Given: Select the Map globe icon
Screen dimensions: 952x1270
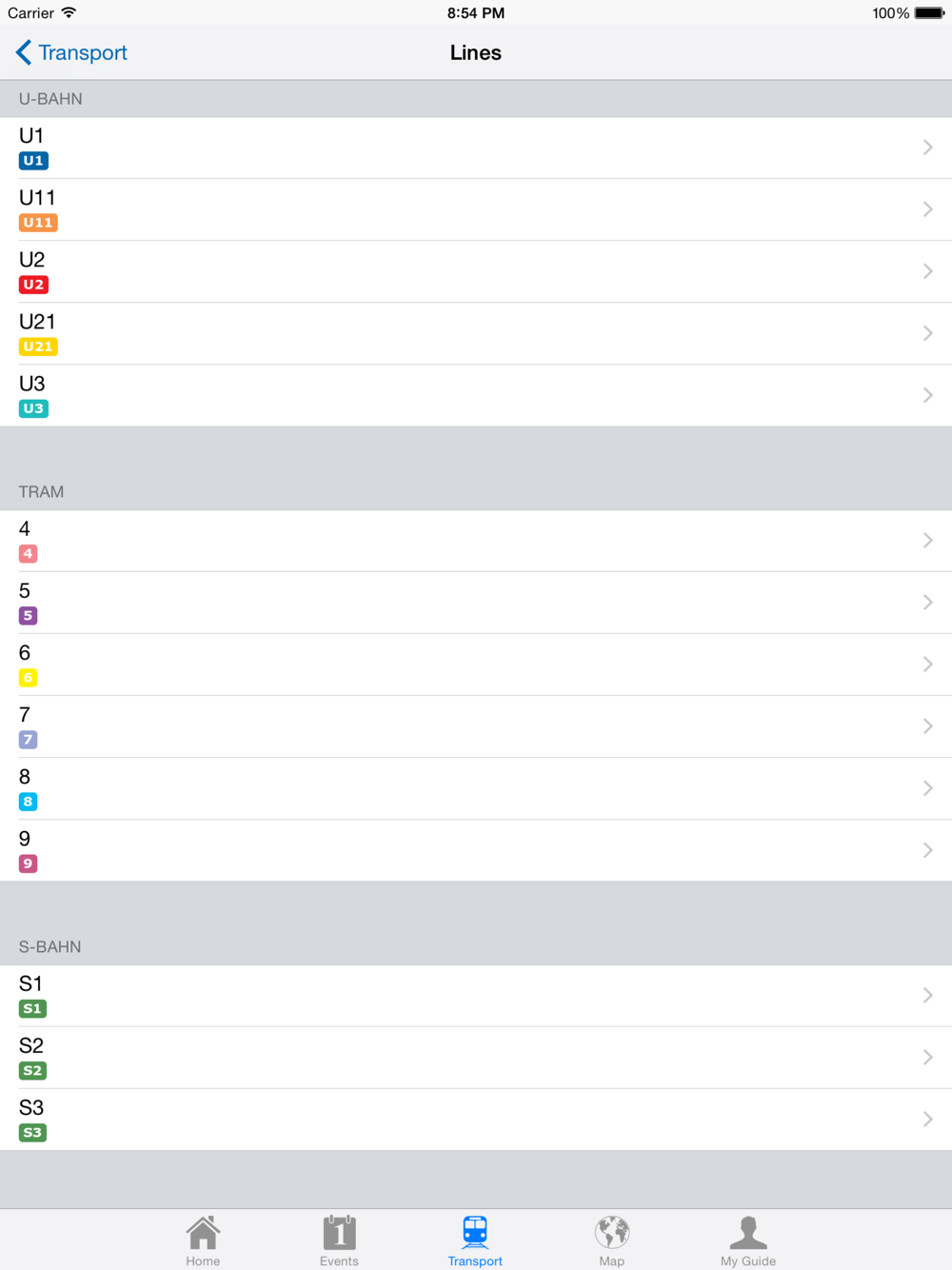Looking at the screenshot, I should [x=612, y=1232].
